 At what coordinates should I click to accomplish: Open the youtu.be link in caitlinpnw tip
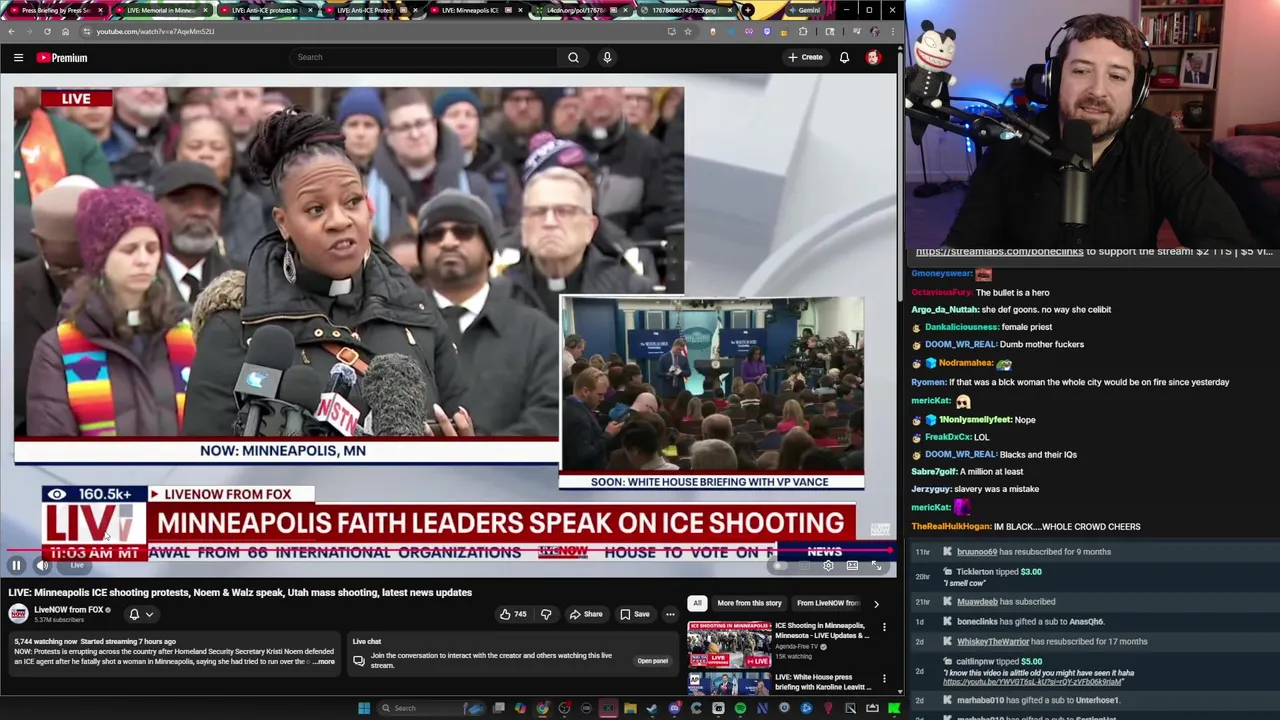(1032, 682)
